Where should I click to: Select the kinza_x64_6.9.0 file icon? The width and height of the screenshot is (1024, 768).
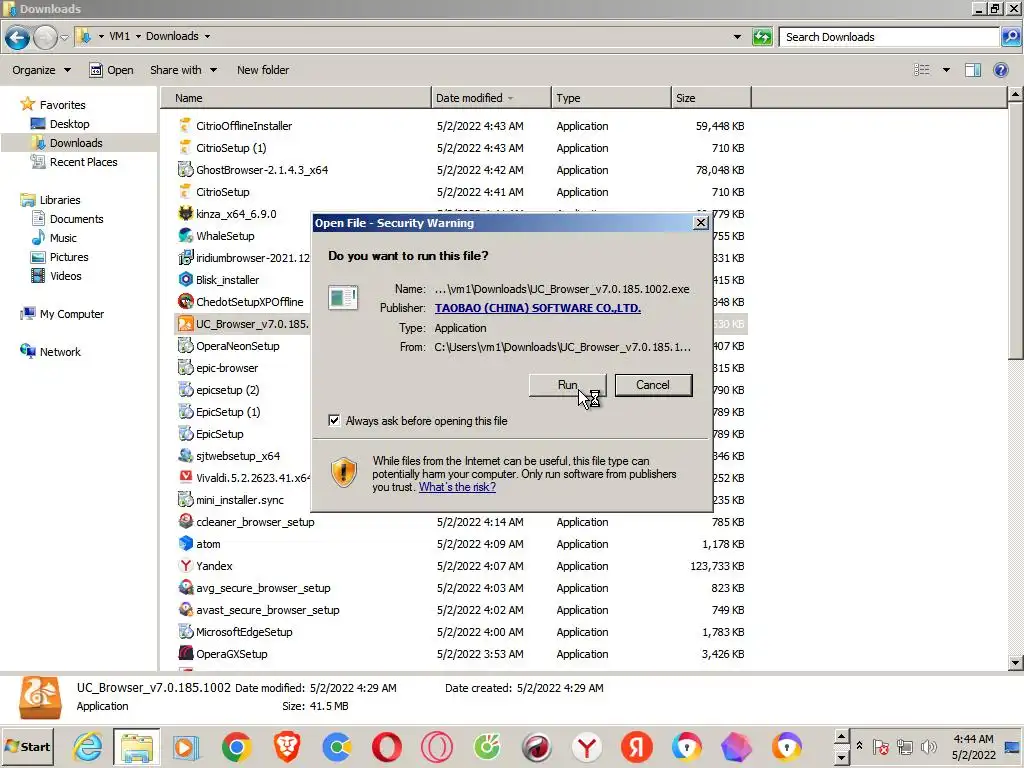click(185, 214)
